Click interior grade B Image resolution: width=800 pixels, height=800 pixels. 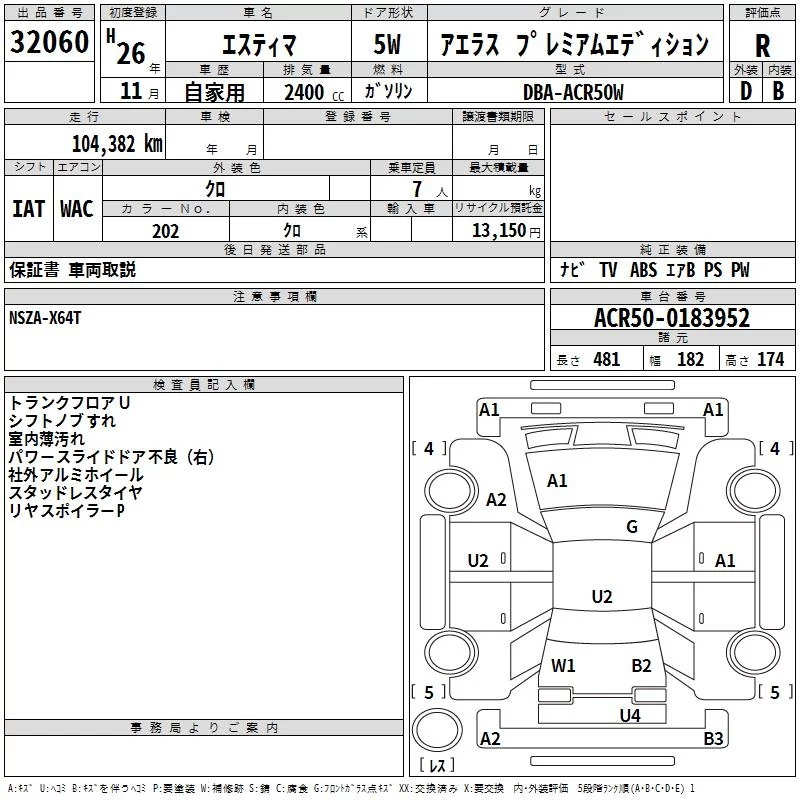point(778,91)
